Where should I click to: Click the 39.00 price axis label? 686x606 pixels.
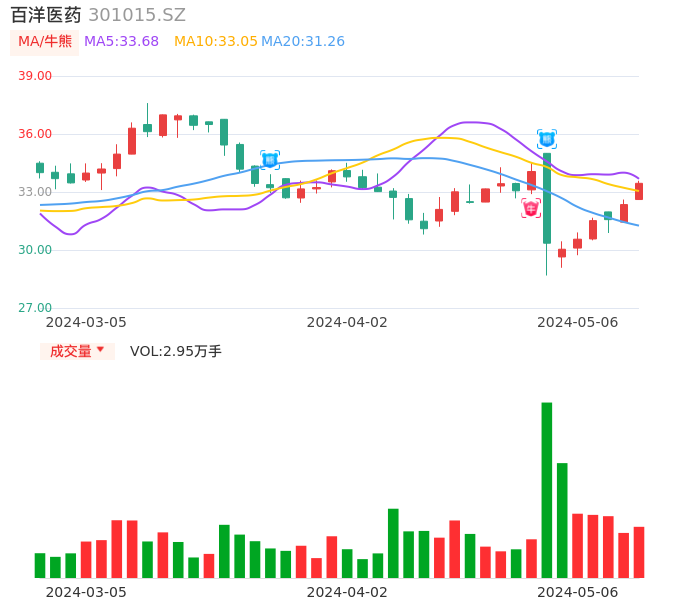(x=35, y=76)
